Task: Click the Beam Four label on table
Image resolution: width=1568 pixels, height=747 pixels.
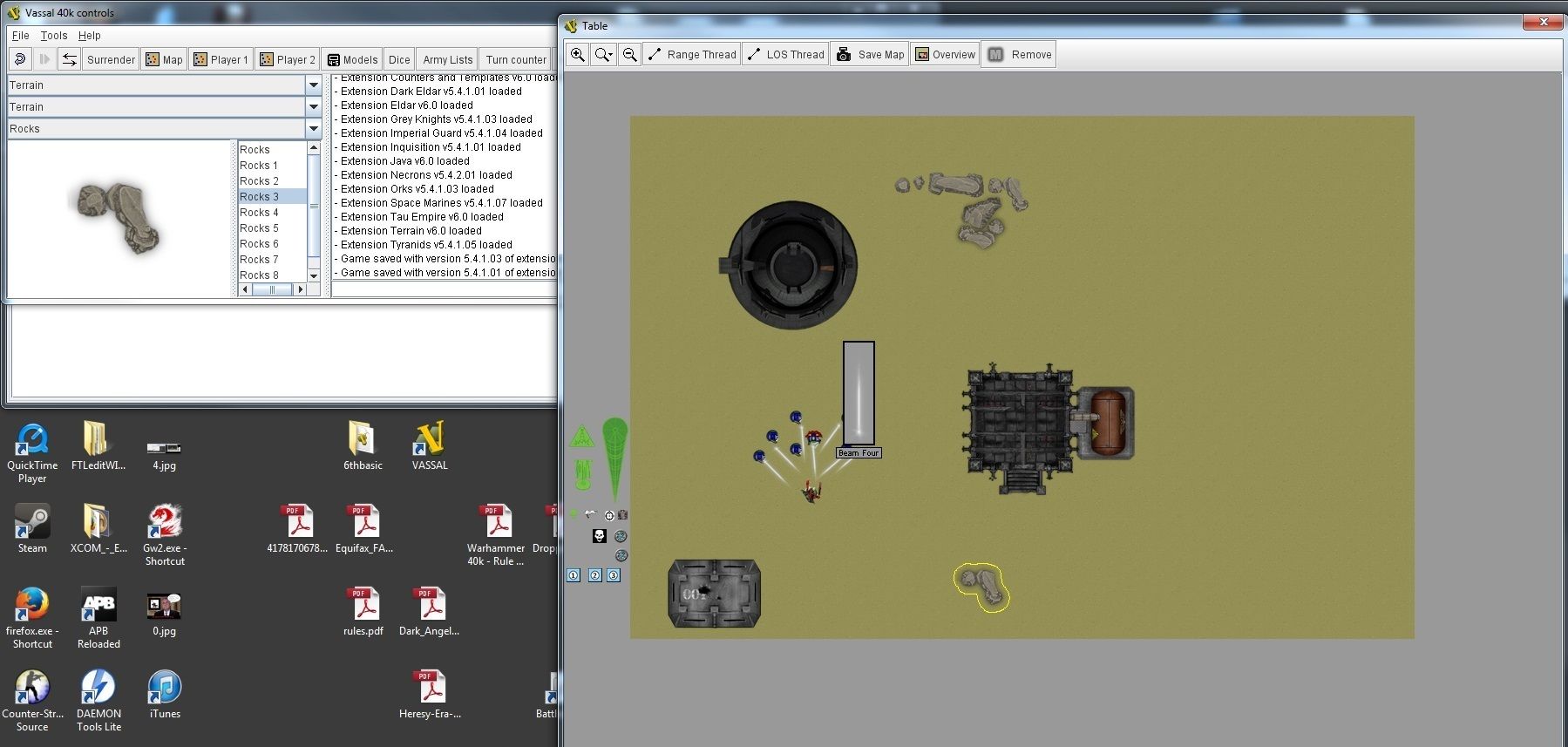Action: click(x=859, y=452)
